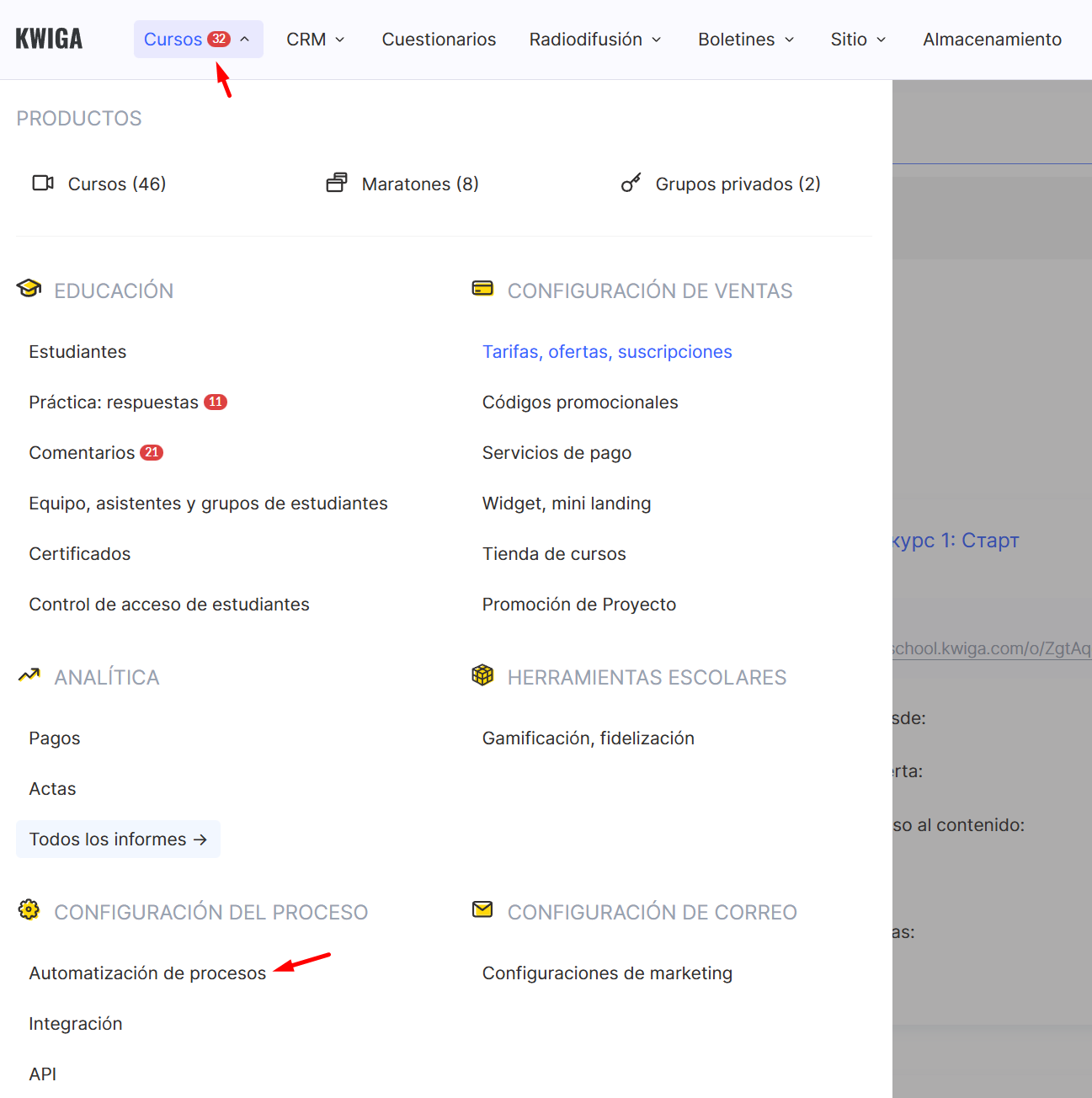Expand the Boletines menu
The width and height of the screenshot is (1092, 1098).
745,40
